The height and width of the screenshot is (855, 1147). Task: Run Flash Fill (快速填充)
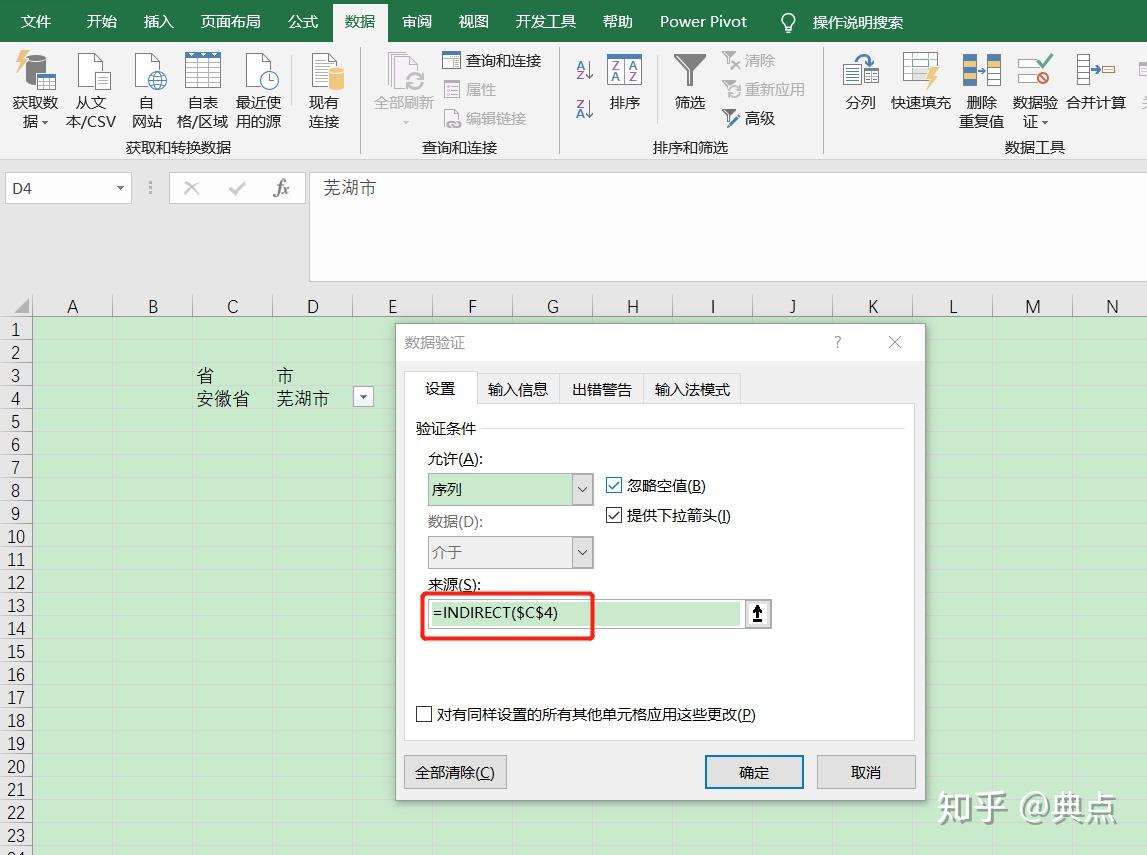point(921,83)
